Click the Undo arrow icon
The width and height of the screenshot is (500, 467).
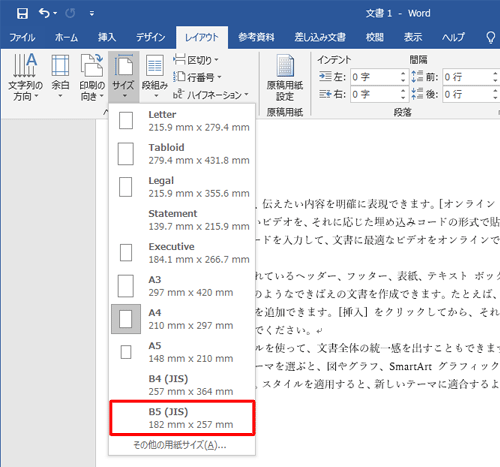point(44,13)
